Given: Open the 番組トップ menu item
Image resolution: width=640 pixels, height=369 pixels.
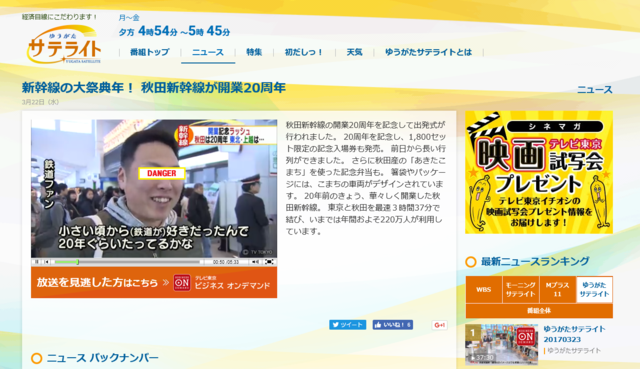Looking at the screenshot, I should [149, 52].
